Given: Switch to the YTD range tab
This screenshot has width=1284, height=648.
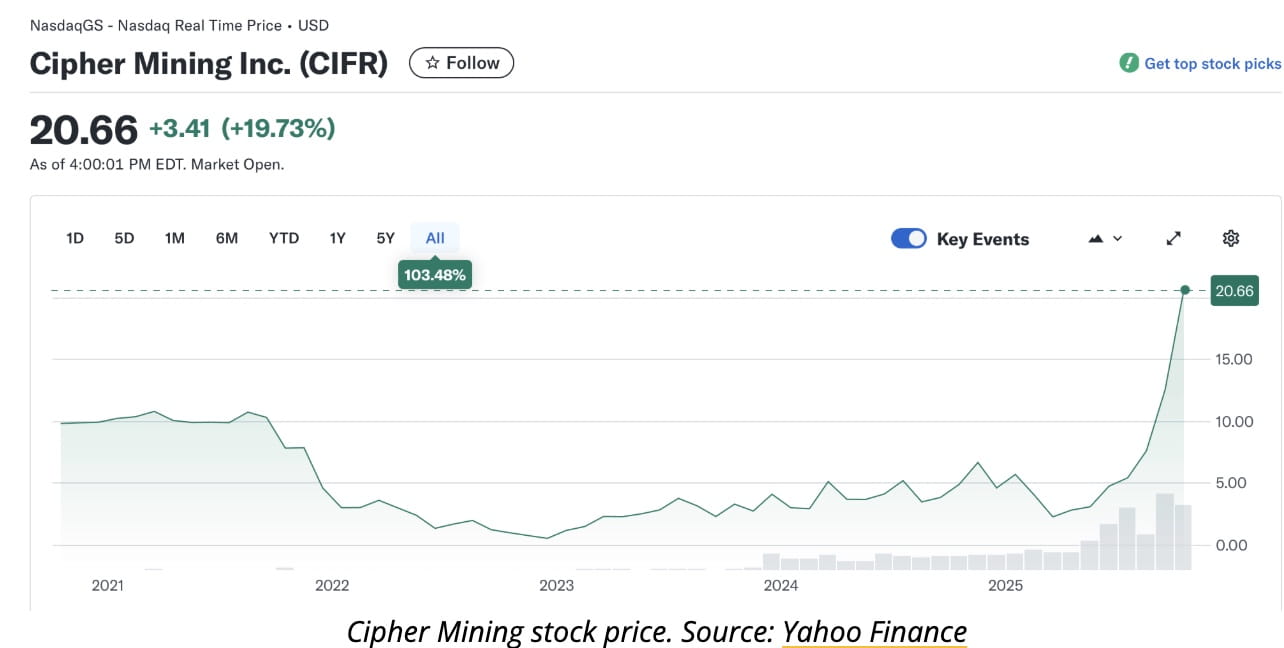Looking at the screenshot, I should click(283, 238).
